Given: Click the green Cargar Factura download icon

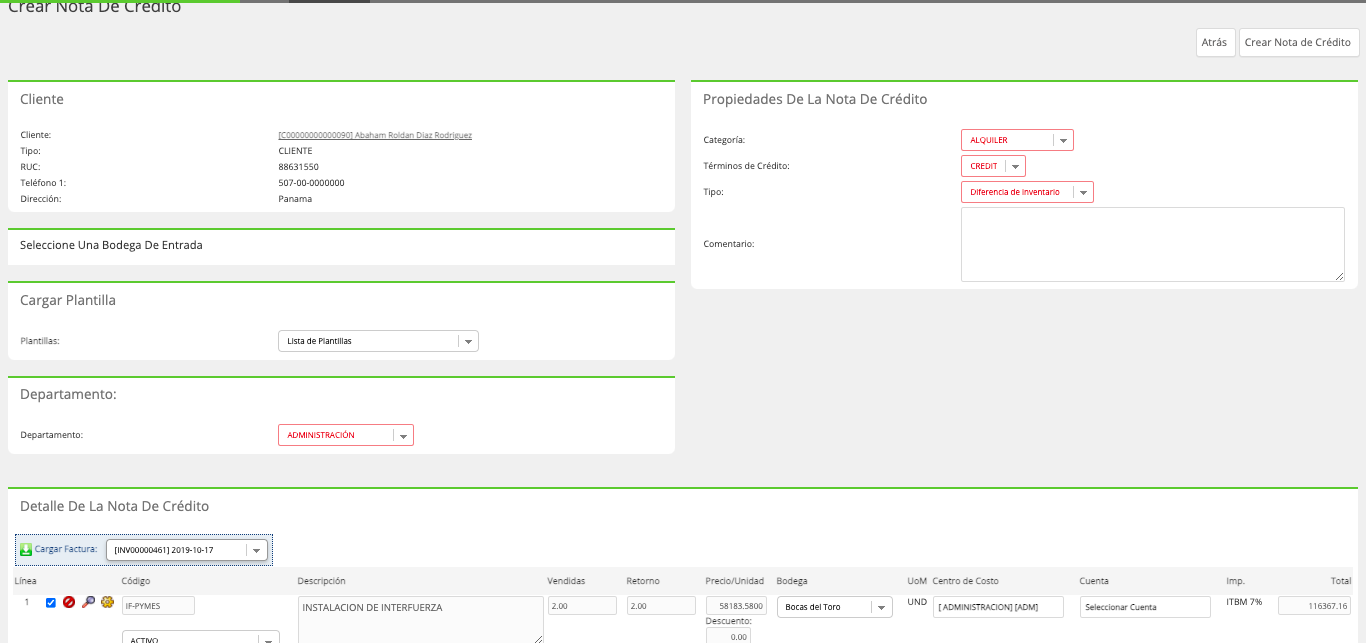Looking at the screenshot, I should pos(26,550).
